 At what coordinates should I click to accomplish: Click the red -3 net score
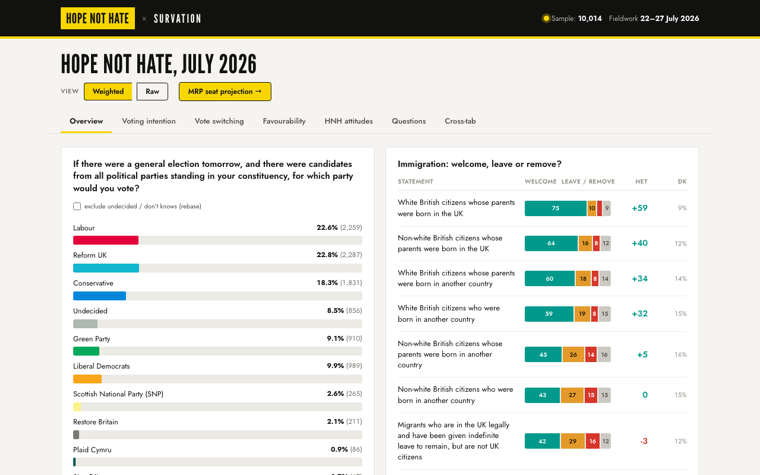pyautogui.click(x=644, y=441)
